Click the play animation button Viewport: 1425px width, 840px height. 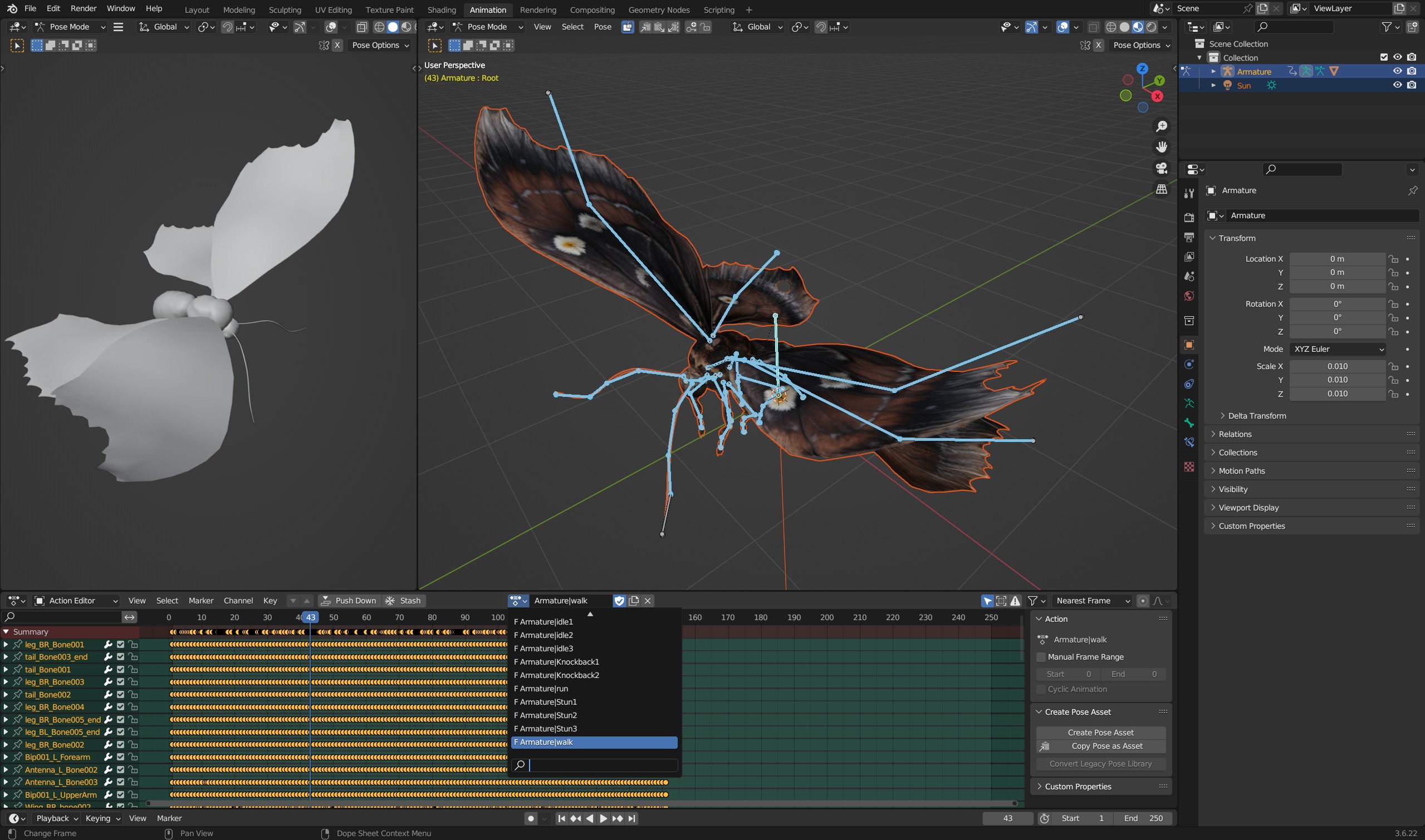coord(604,818)
